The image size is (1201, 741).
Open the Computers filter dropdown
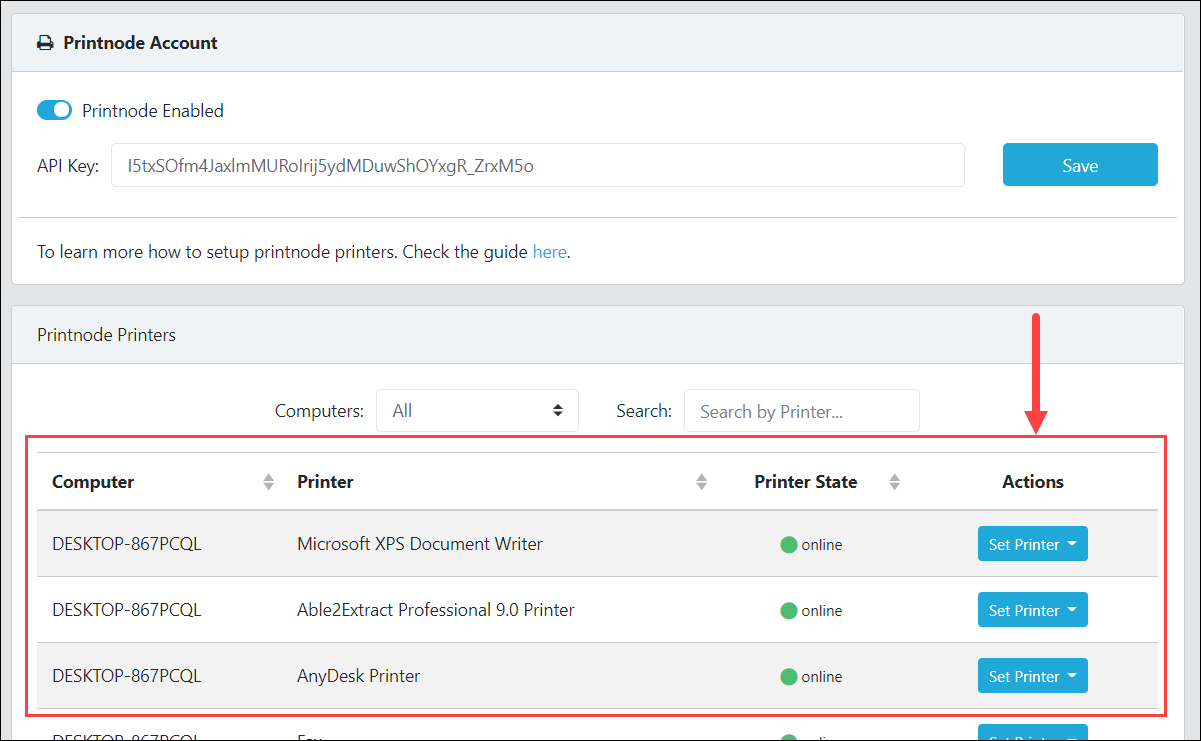(477, 411)
